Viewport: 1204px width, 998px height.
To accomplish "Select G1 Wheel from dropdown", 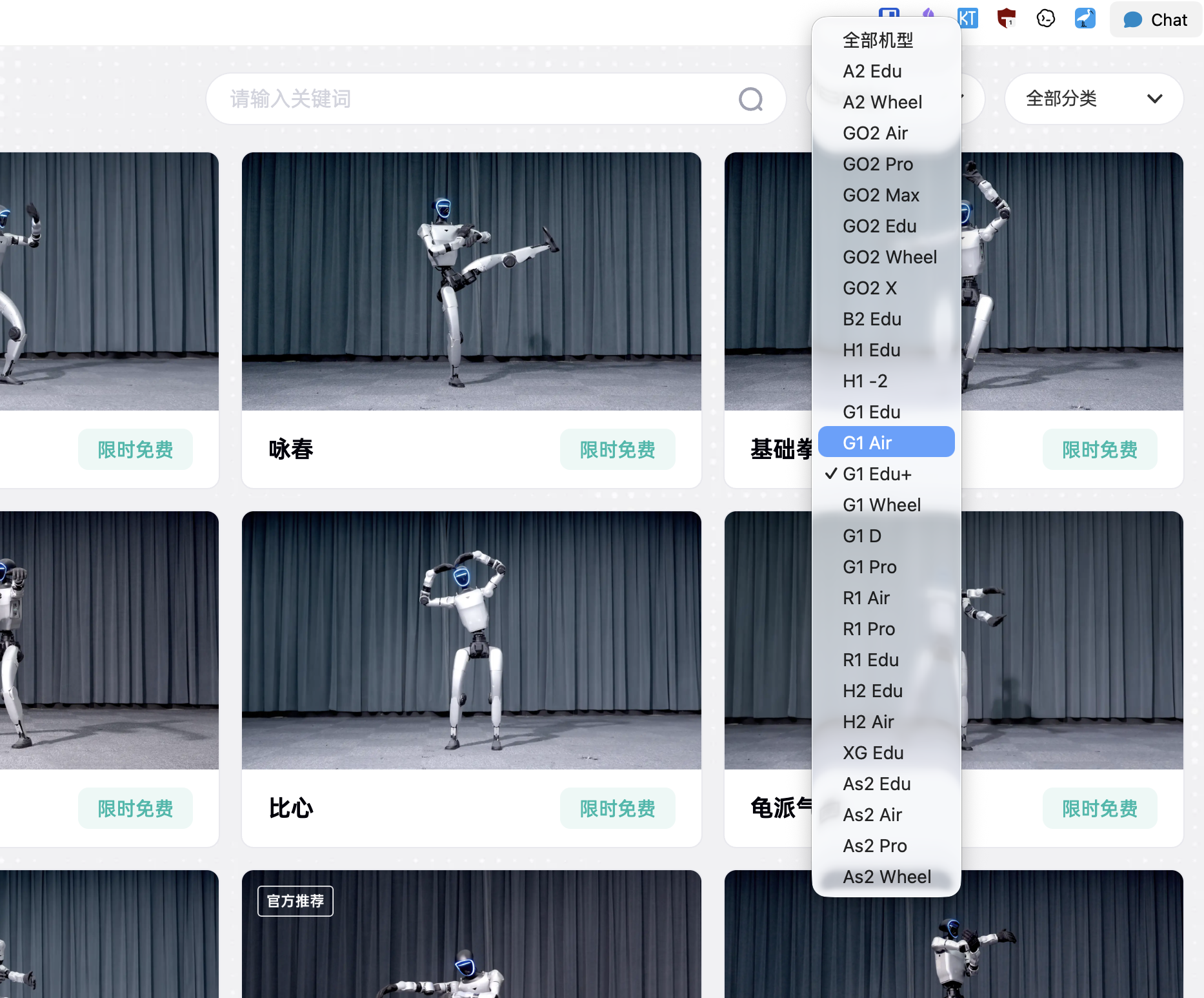I will click(886, 505).
